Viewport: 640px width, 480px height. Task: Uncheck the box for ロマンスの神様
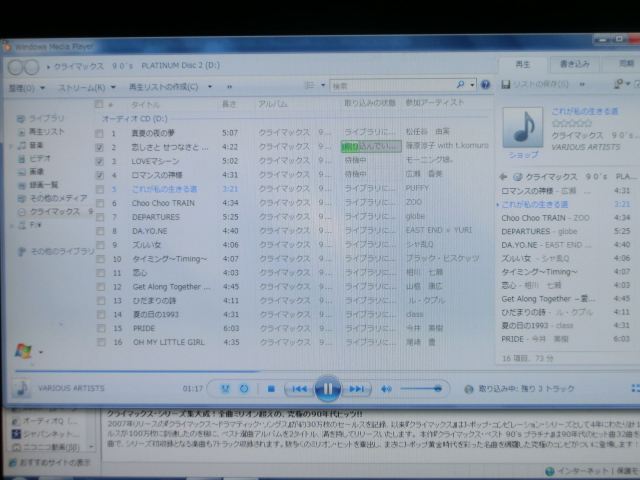[99, 175]
